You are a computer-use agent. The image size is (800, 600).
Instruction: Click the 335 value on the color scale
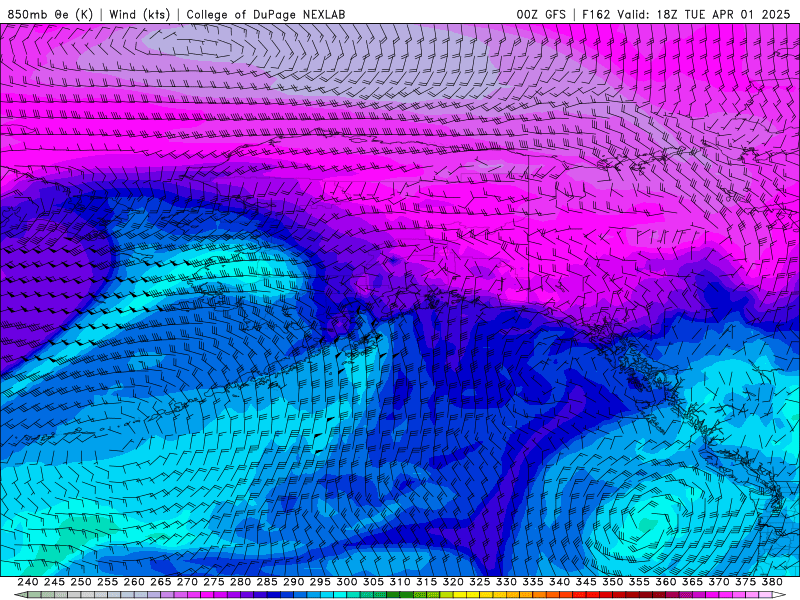(x=532, y=582)
